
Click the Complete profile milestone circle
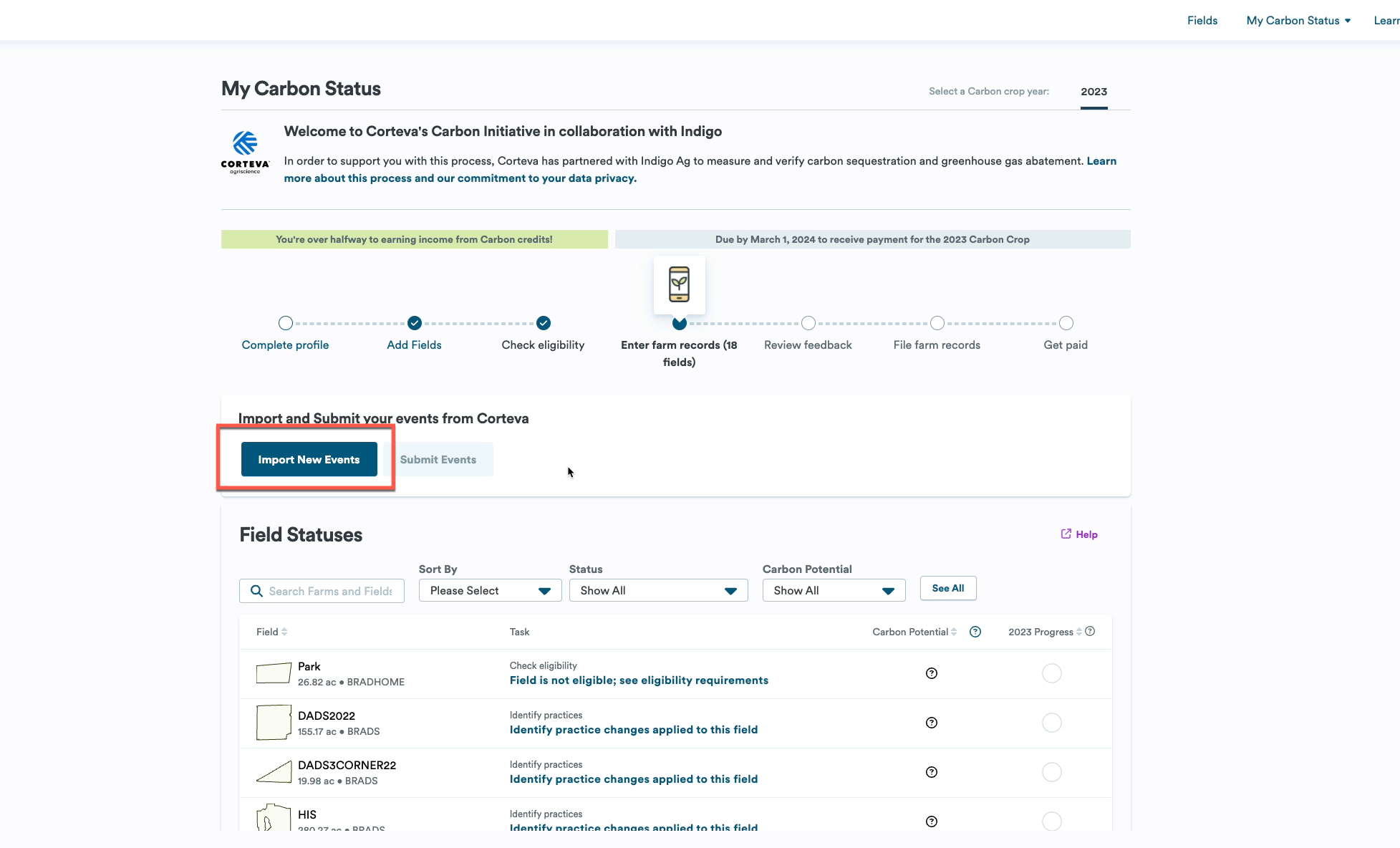tap(285, 323)
